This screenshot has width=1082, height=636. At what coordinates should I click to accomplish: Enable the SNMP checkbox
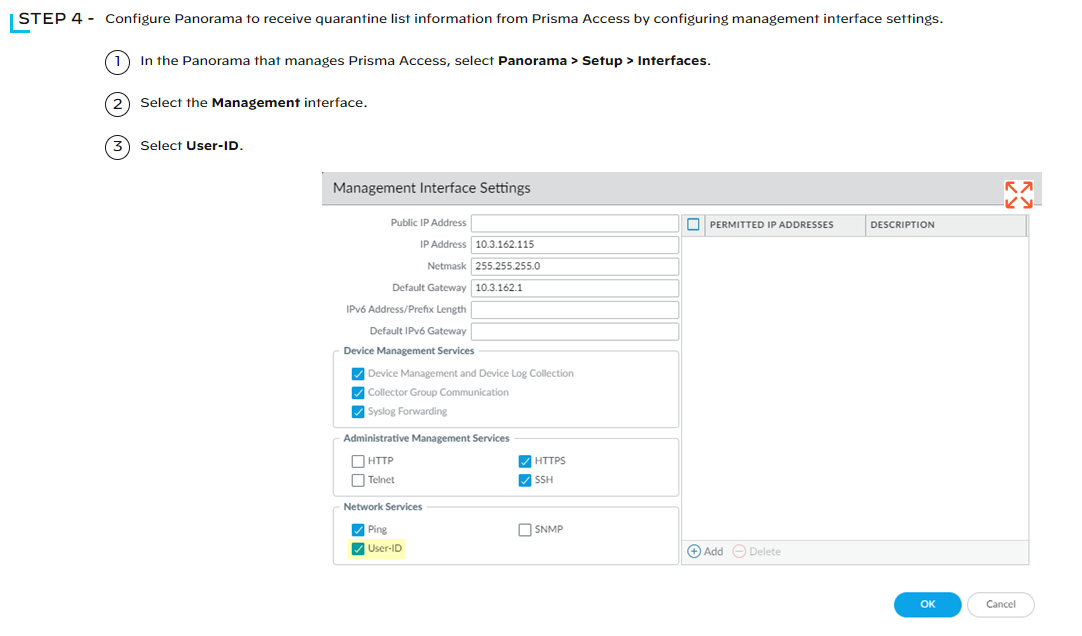click(x=525, y=530)
